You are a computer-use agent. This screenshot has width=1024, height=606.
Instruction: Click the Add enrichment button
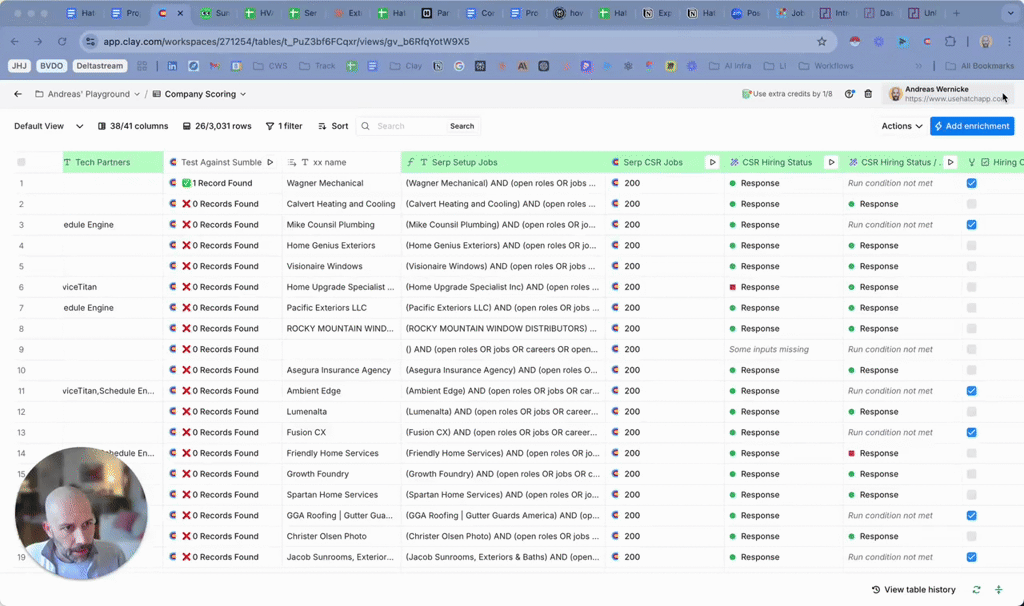(x=971, y=126)
